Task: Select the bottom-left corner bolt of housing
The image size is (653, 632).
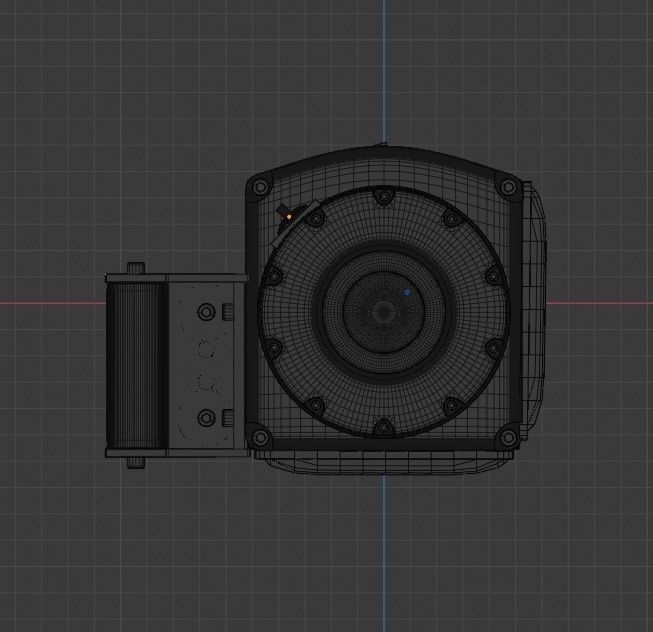Action: pyautogui.click(x=260, y=437)
